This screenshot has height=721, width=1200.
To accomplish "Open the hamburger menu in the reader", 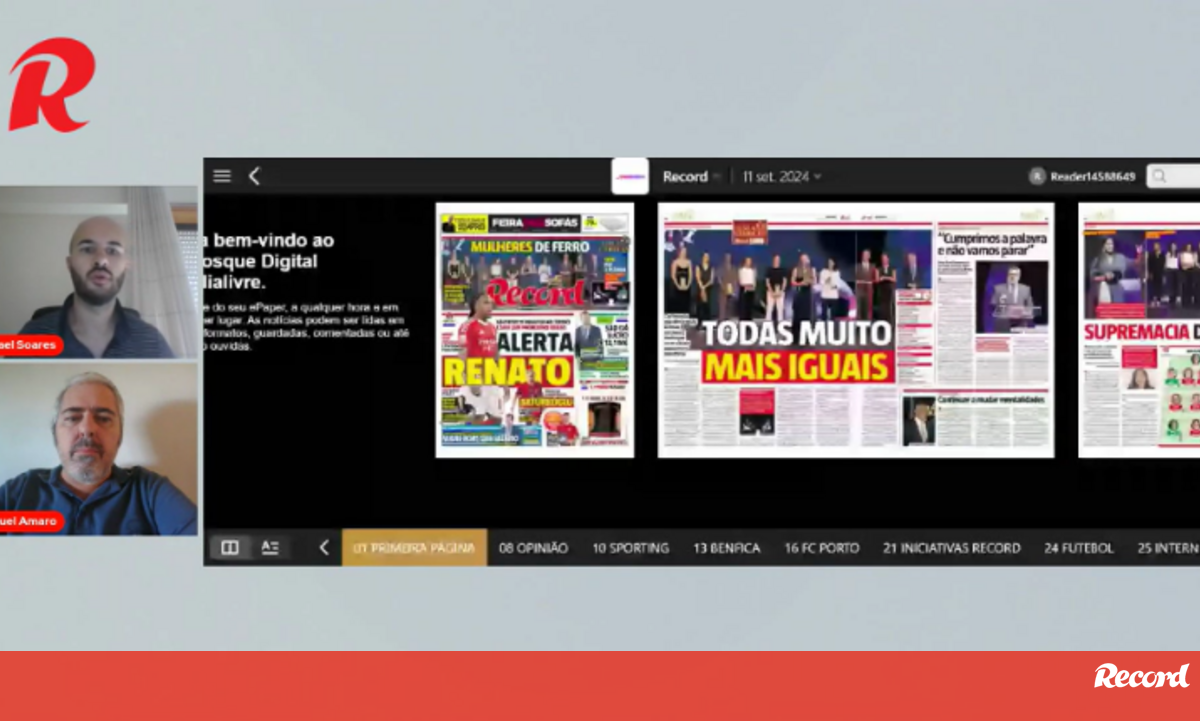I will [x=222, y=176].
